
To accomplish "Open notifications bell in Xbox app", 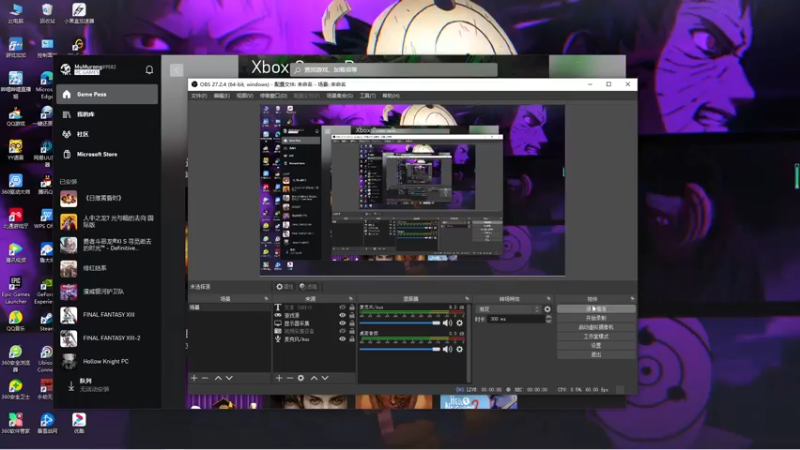I will [149, 69].
